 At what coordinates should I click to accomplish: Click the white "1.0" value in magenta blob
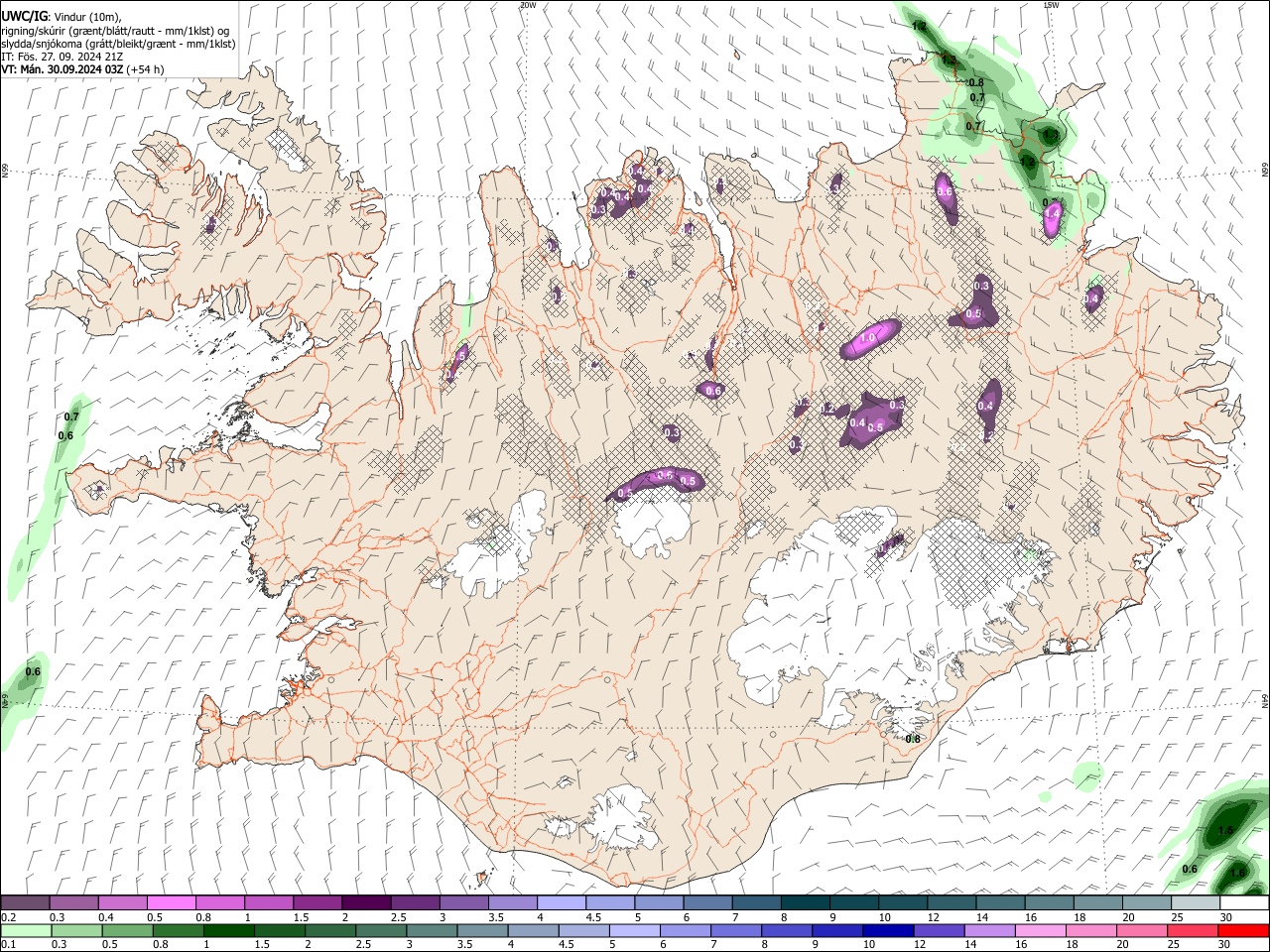click(x=867, y=338)
